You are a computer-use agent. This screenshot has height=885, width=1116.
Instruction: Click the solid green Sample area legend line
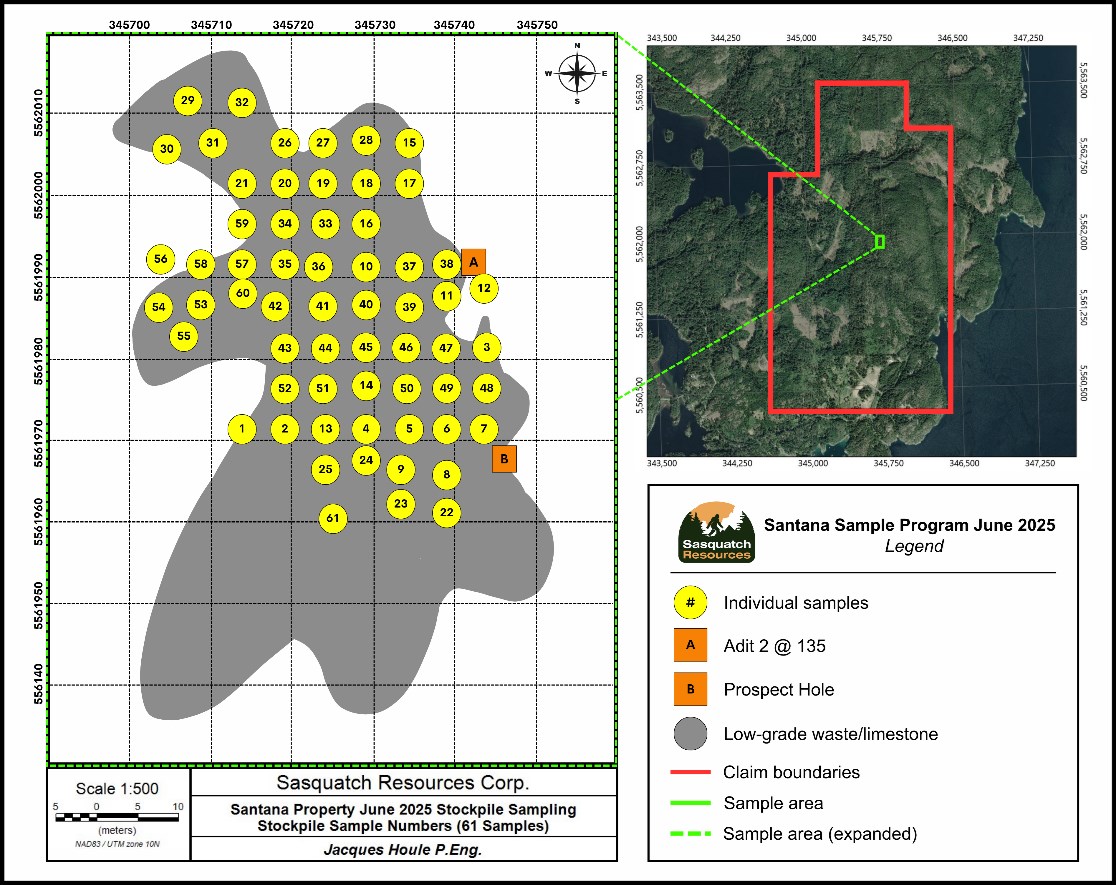click(x=690, y=803)
